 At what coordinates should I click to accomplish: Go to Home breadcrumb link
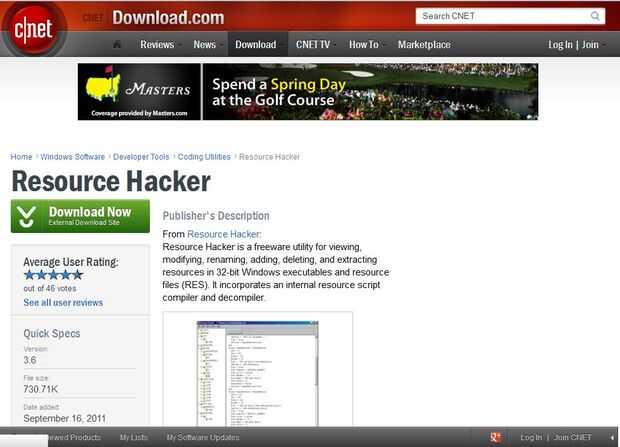pos(21,157)
